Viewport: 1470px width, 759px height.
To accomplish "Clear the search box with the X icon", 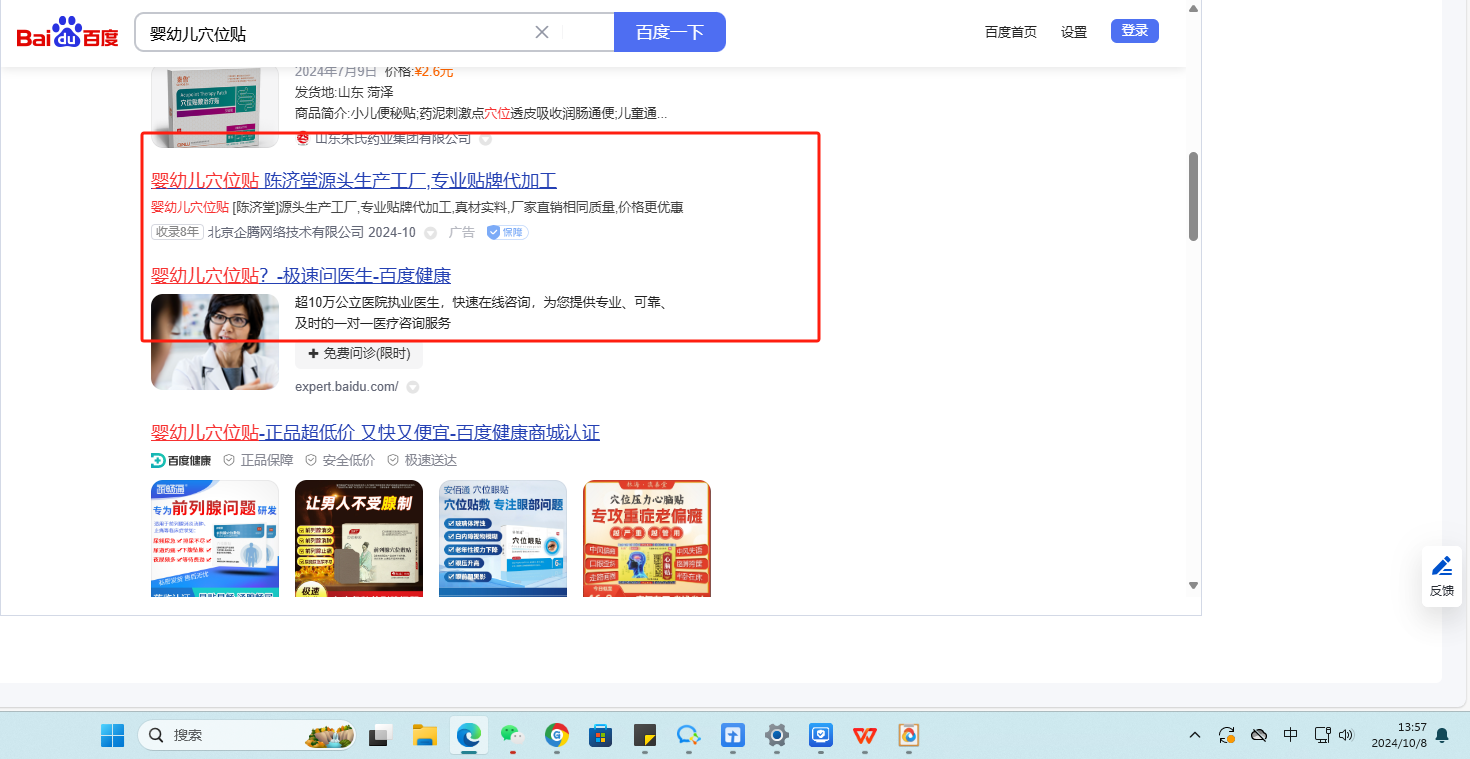I will [542, 32].
